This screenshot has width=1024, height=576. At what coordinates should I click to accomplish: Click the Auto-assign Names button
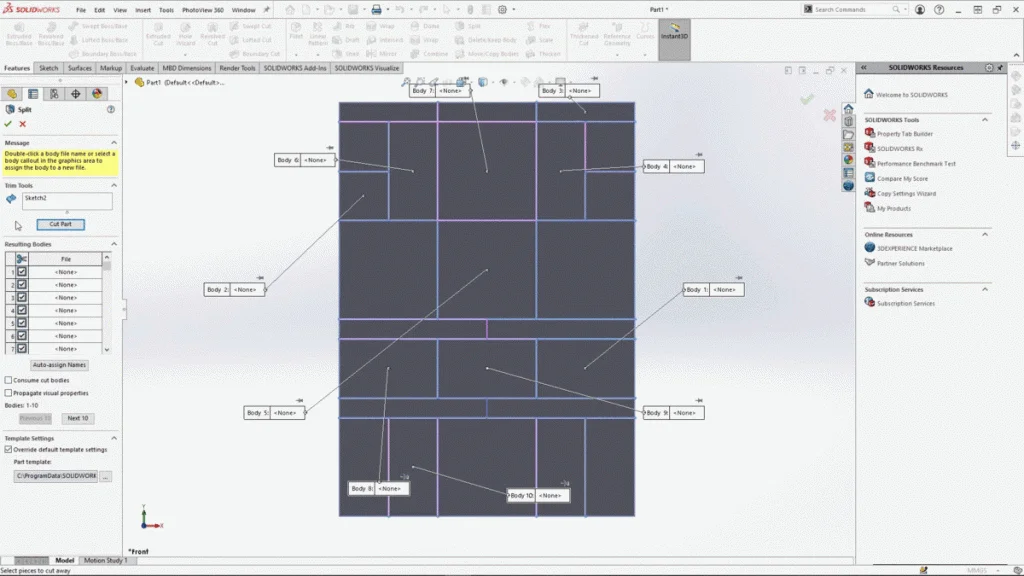pyautogui.click(x=60, y=365)
